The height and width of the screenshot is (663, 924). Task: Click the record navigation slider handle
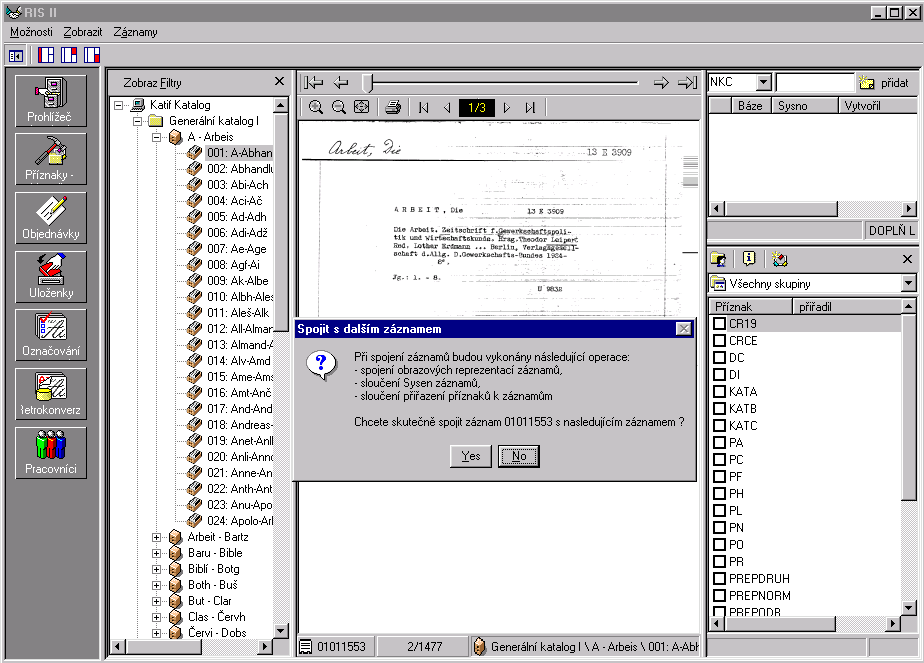(x=367, y=83)
